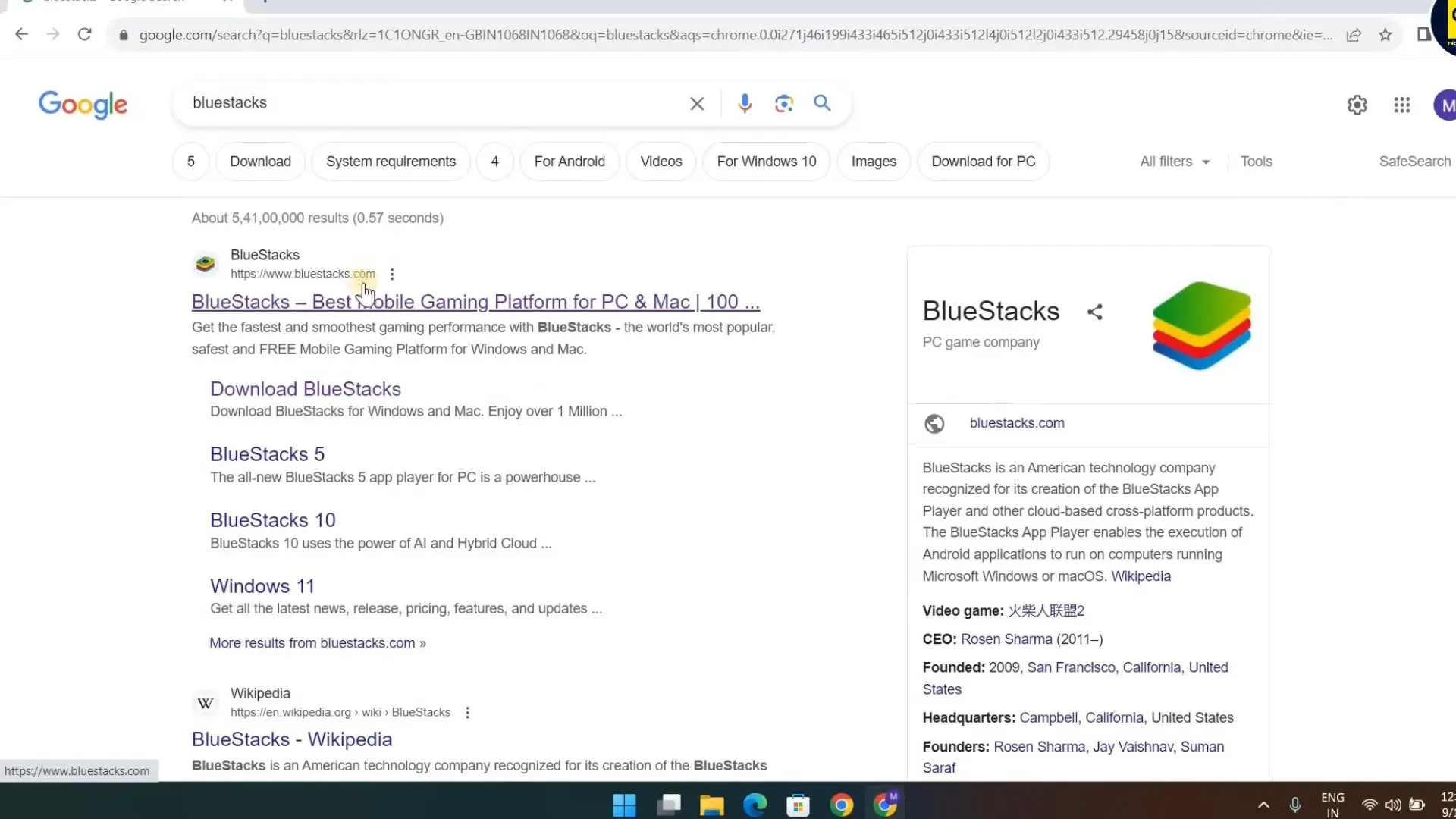This screenshot has width=1456, height=819.
Task: Expand the All filters dropdown
Action: 1174,162
